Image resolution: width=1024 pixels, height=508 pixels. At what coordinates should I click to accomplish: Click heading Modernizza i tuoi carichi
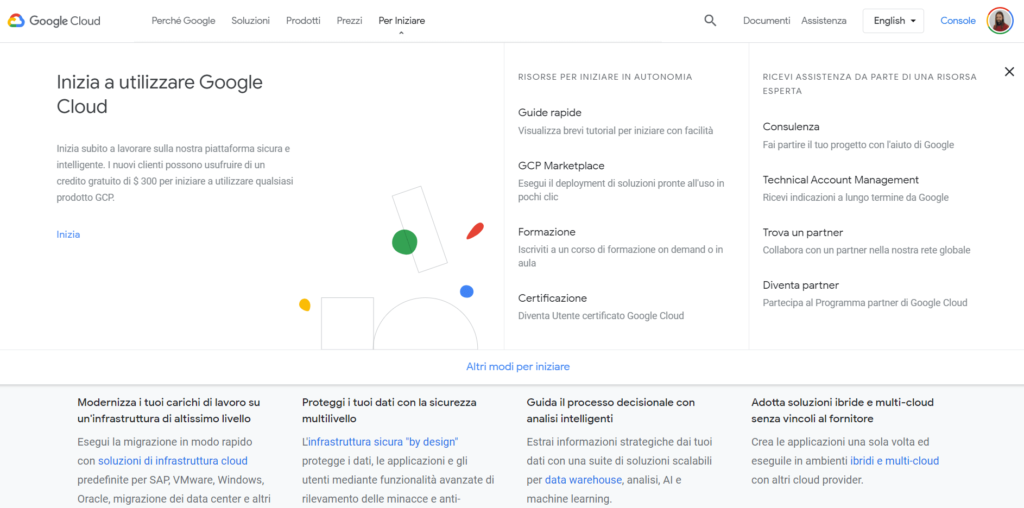(168, 410)
